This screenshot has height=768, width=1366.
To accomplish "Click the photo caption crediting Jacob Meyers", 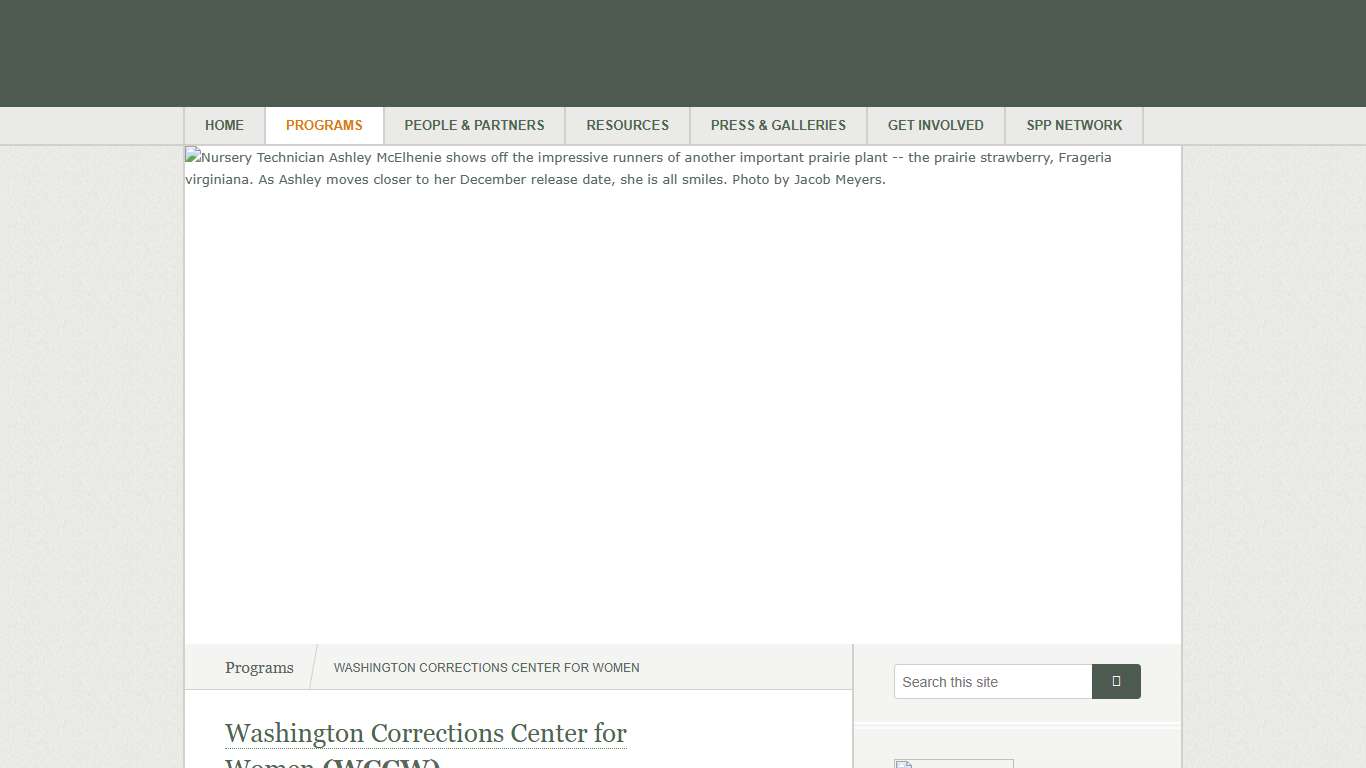I will 648,168.
